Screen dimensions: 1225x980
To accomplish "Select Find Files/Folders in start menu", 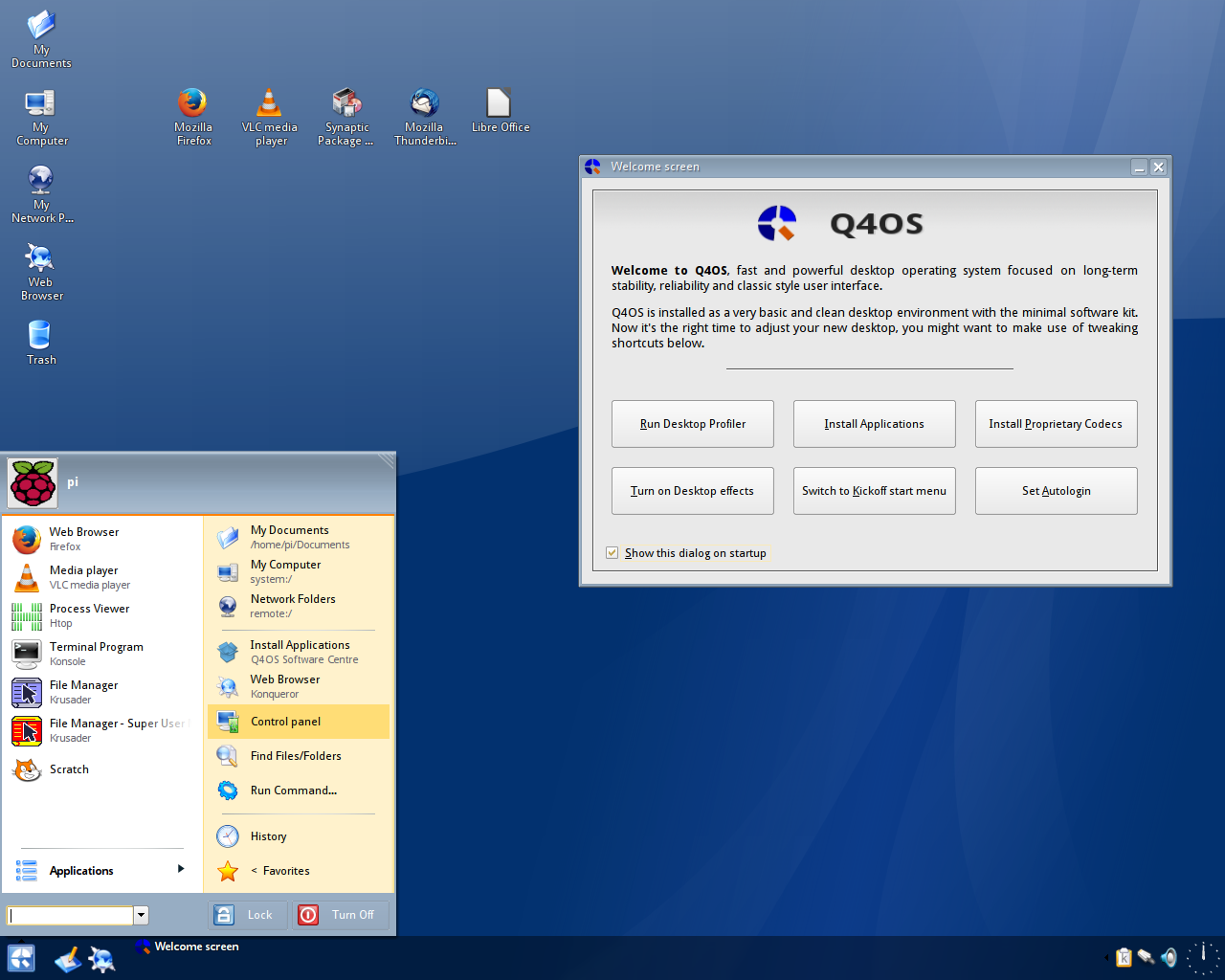I will (x=299, y=756).
